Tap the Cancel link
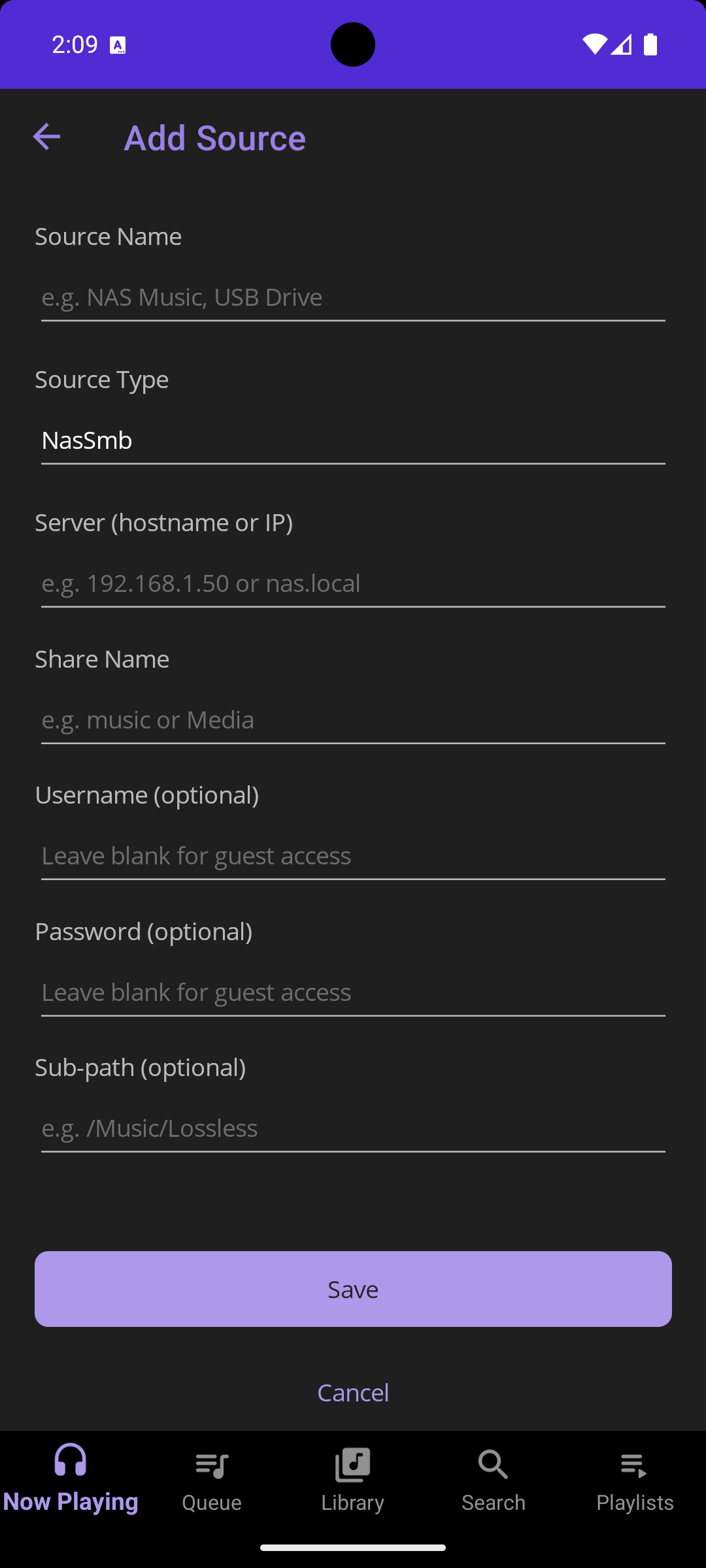The image size is (706, 1568). [353, 1392]
